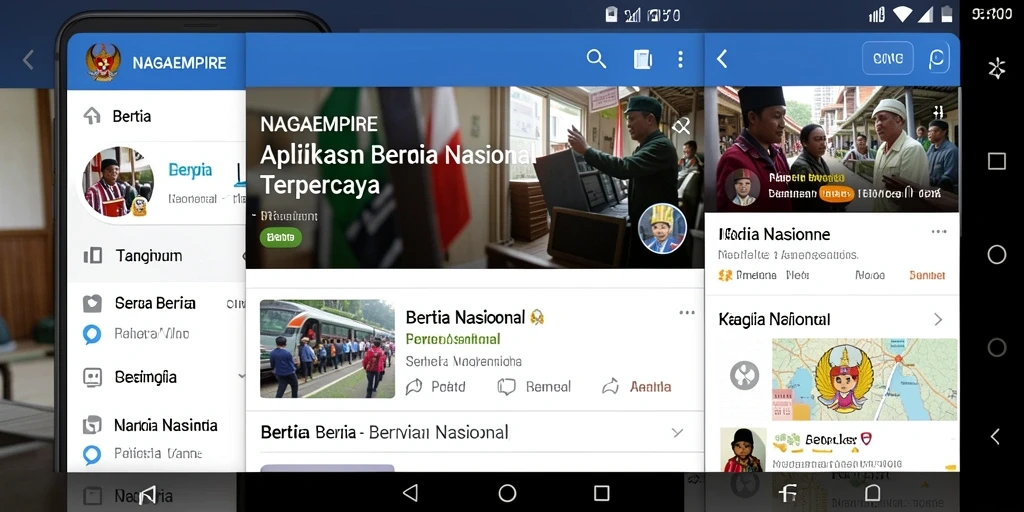Tap the Android home circle in center nav bar
Viewport: 1024px width, 512px height.
[507, 492]
